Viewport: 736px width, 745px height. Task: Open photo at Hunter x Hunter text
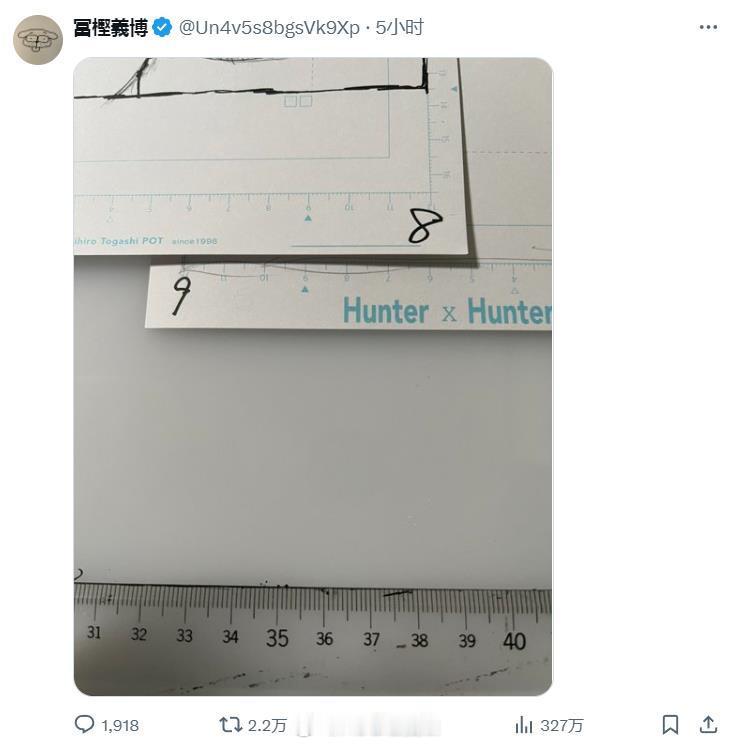pyautogui.click(x=447, y=312)
